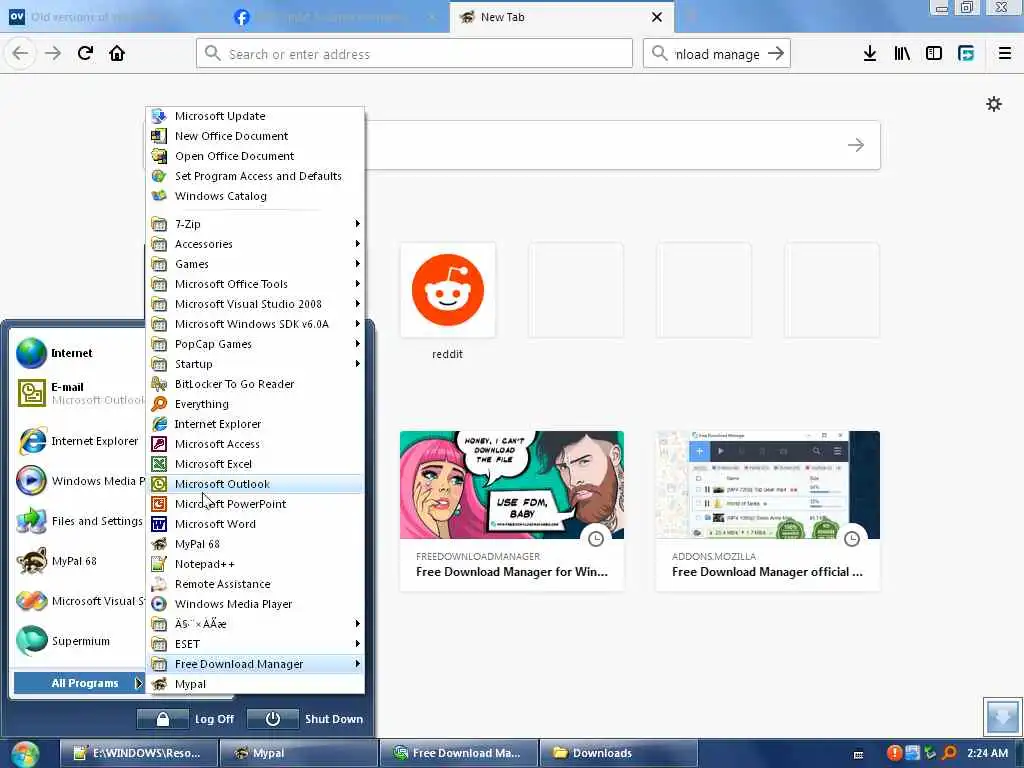The image size is (1024, 768).
Task: Click the browser Forward arrow
Action: (x=53, y=54)
